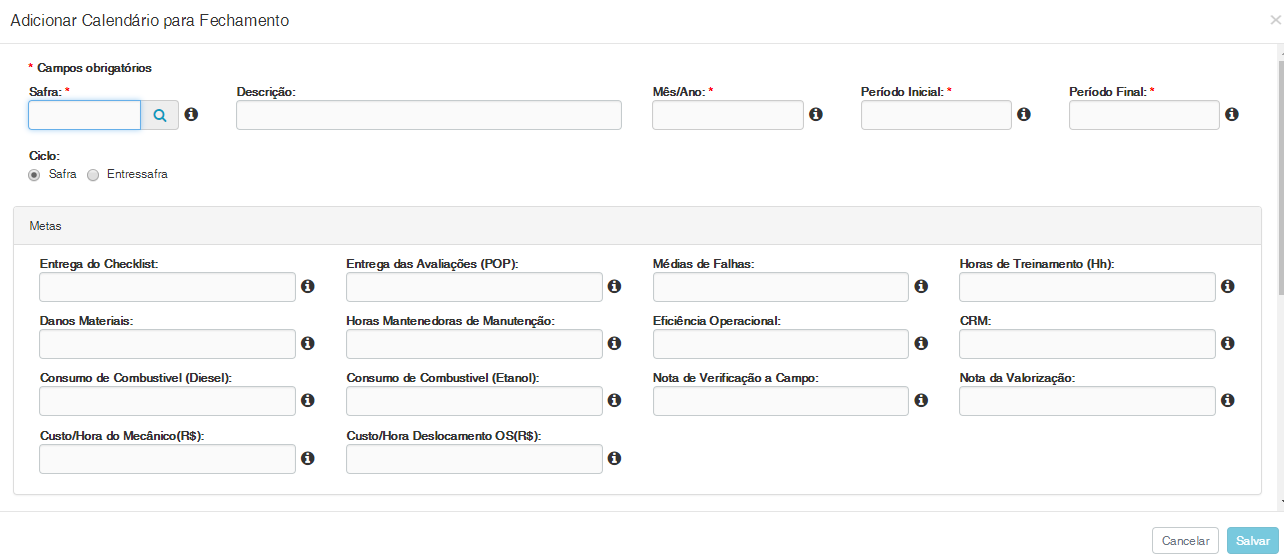Click info icon for Médias de Falhas
This screenshot has width=1284, height=560.
coord(921,287)
